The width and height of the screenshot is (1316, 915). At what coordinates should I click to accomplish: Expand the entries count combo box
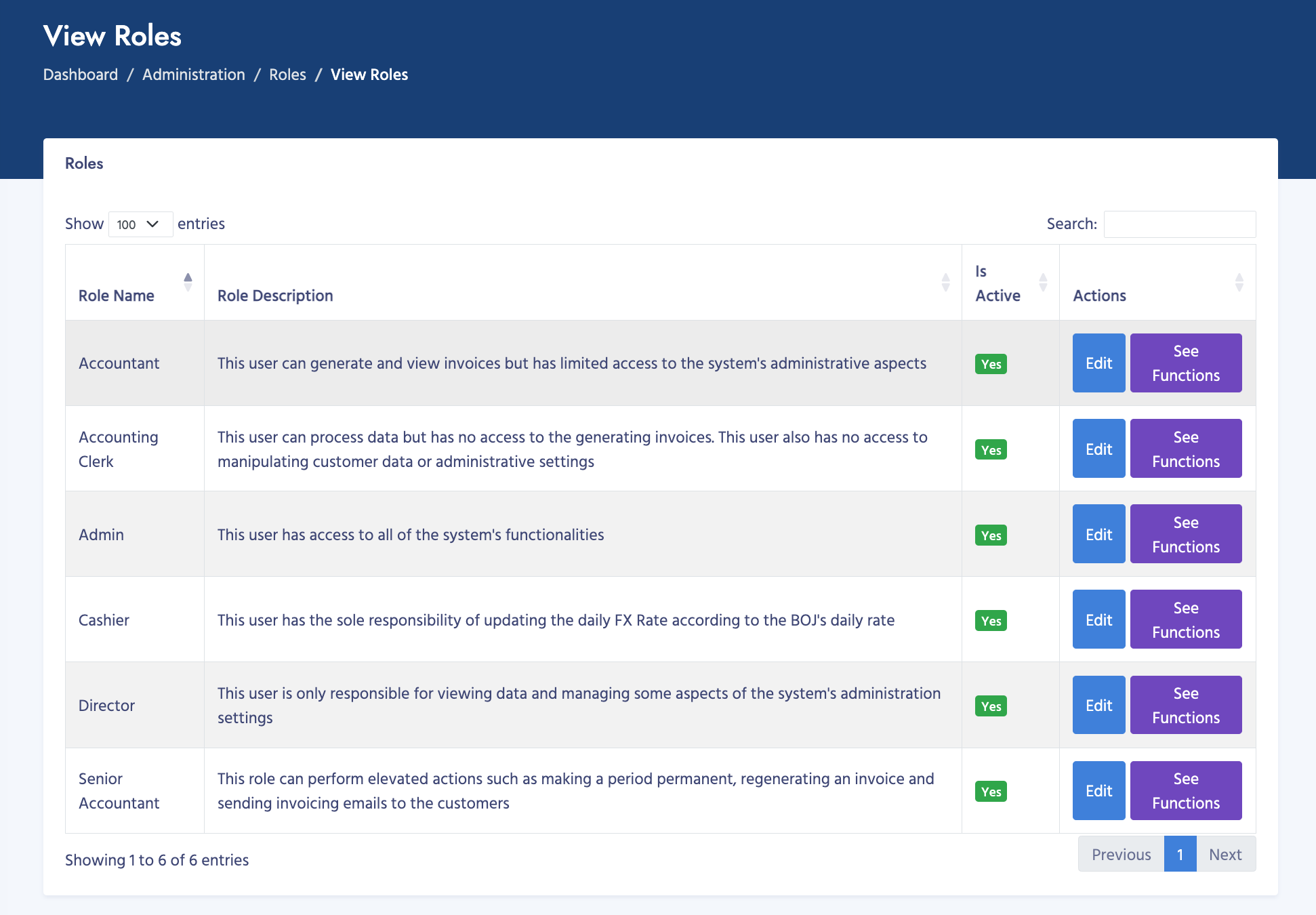[x=140, y=224]
